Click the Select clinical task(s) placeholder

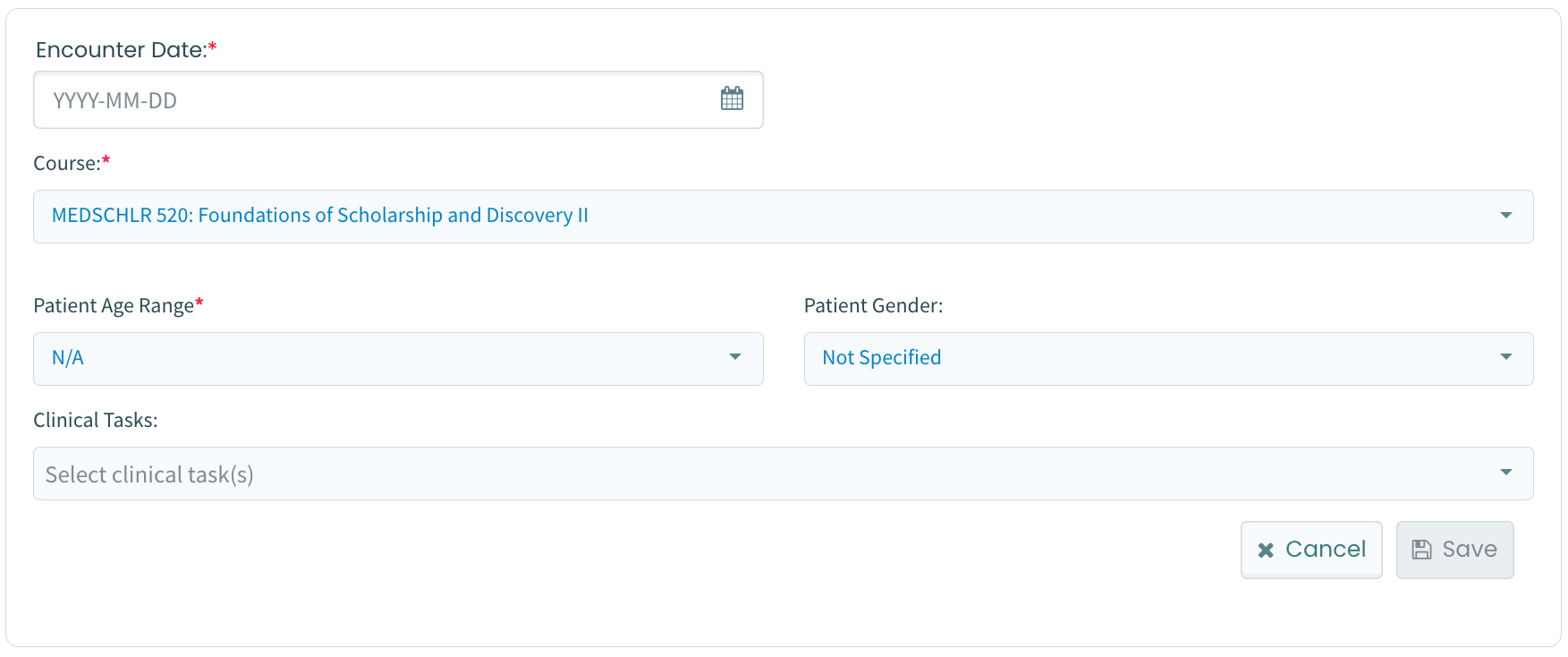(149, 474)
